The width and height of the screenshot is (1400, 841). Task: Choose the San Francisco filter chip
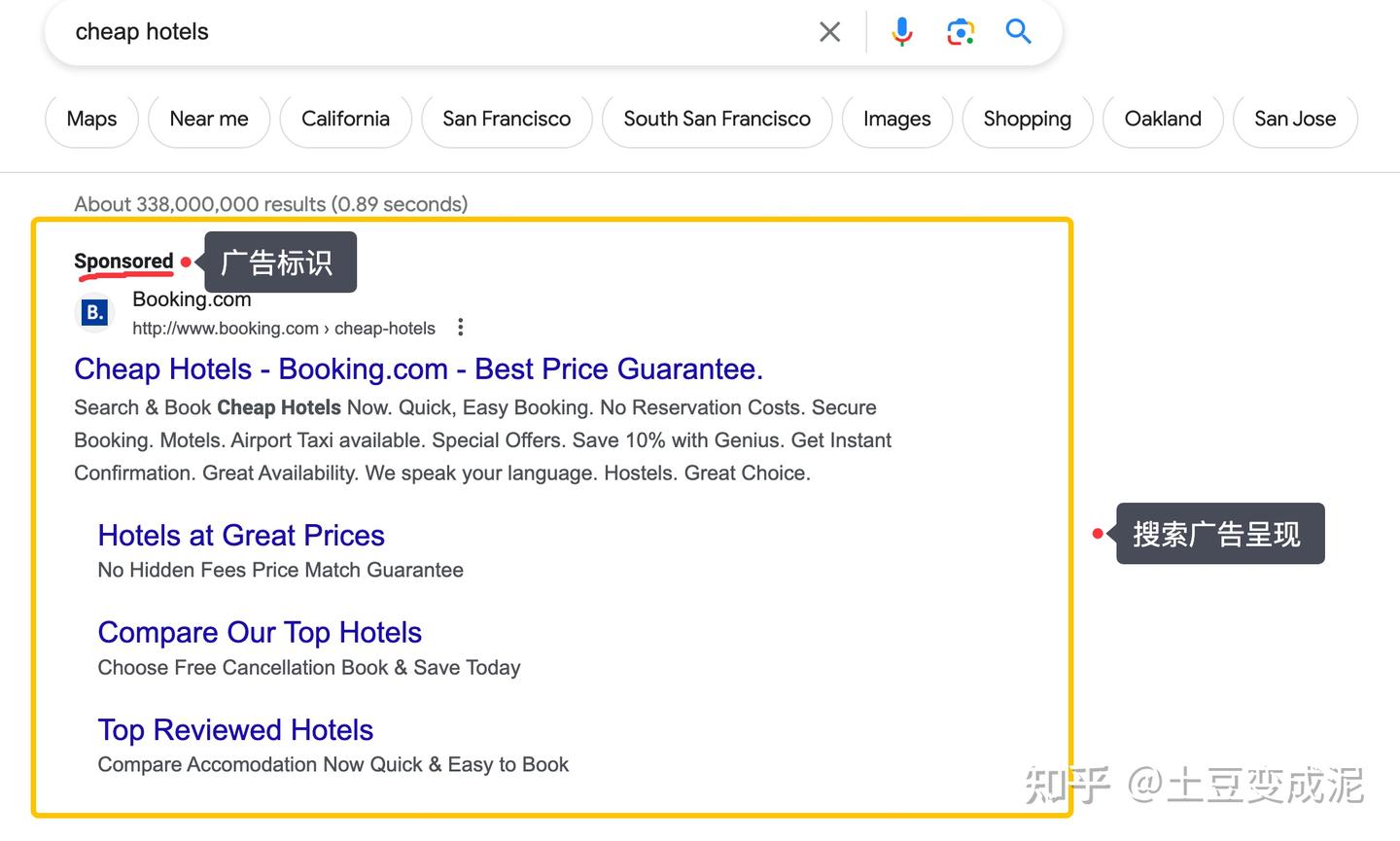(x=507, y=119)
